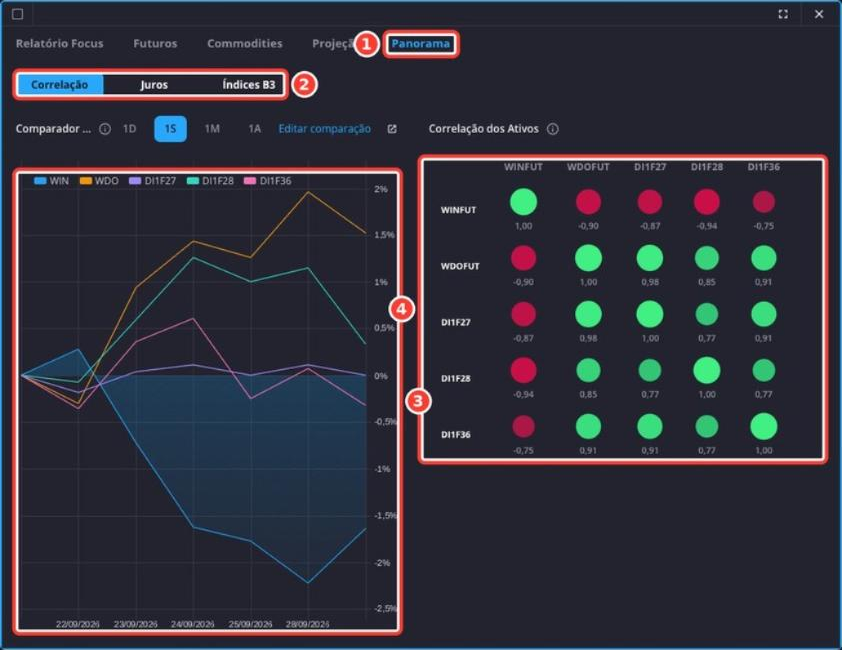Set comparison period to 1A
The image size is (842, 650).
coord(254,129)
